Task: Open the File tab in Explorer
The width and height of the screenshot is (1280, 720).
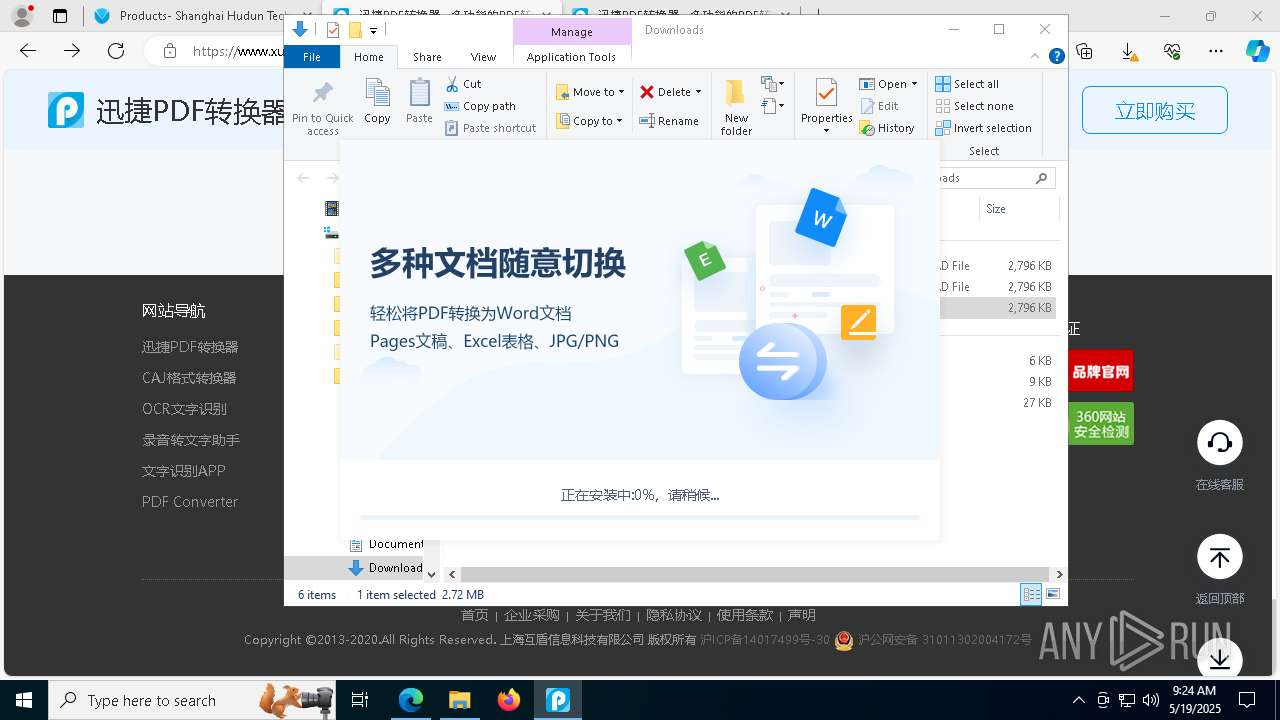Action: point(312,57)
